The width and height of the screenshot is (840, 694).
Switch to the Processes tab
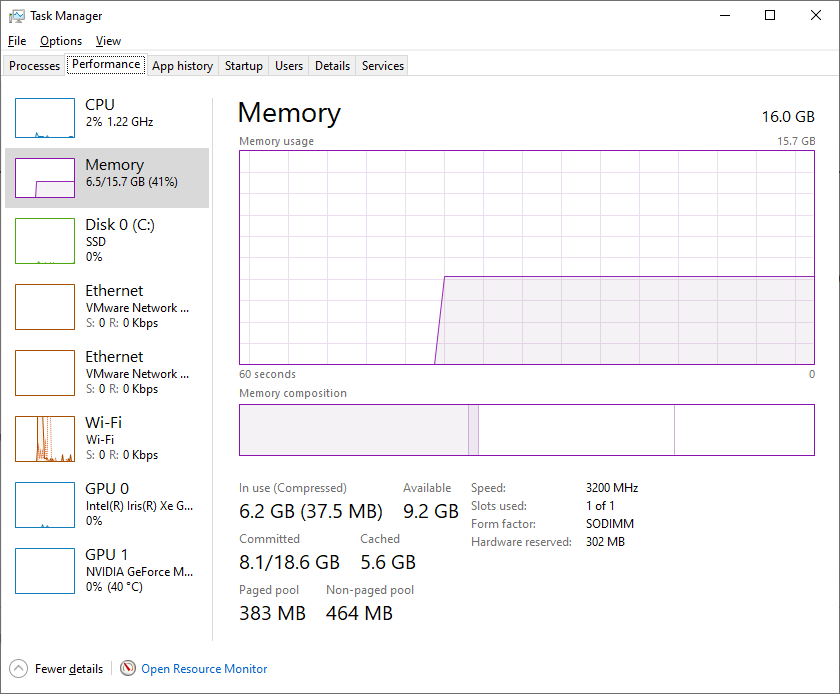click(x=34, y=66)
